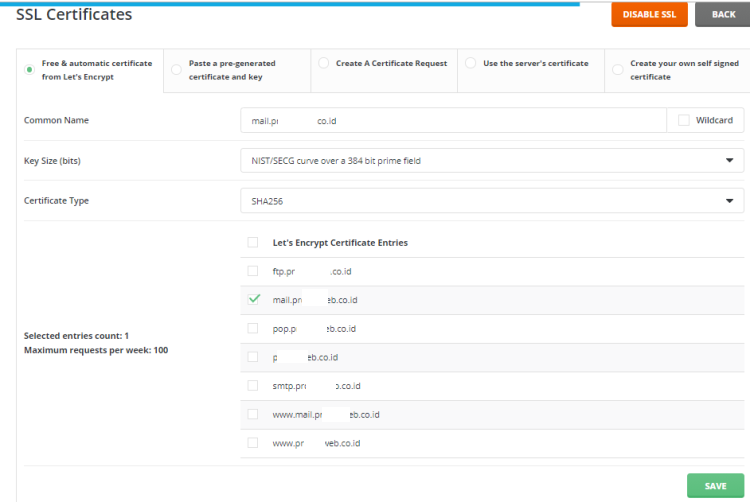Screen dimensions: 750x502
Task: Click the DISABLE SSL button
Action: tap(649, 14)
